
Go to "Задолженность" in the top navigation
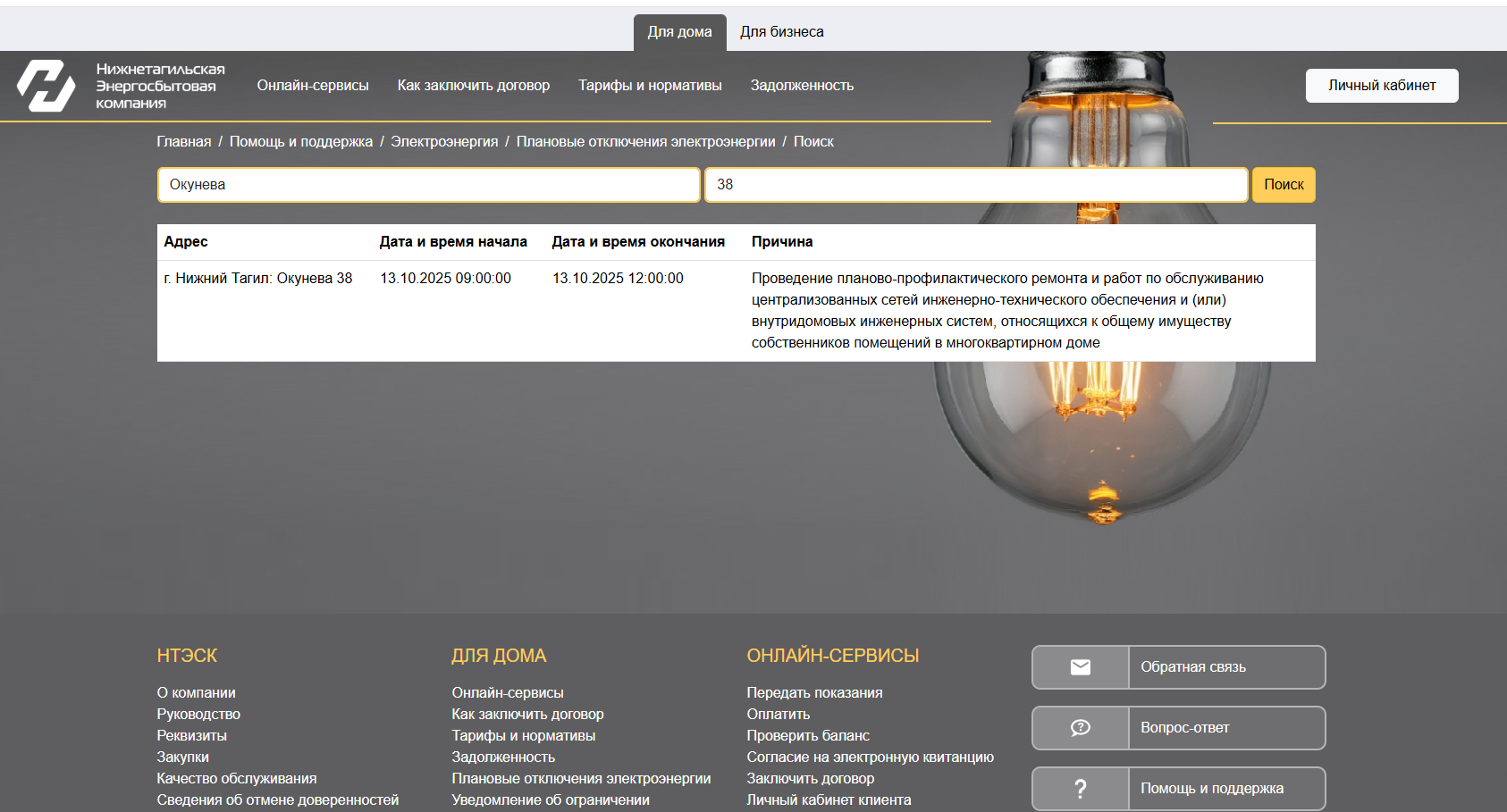tap(802, 86)
